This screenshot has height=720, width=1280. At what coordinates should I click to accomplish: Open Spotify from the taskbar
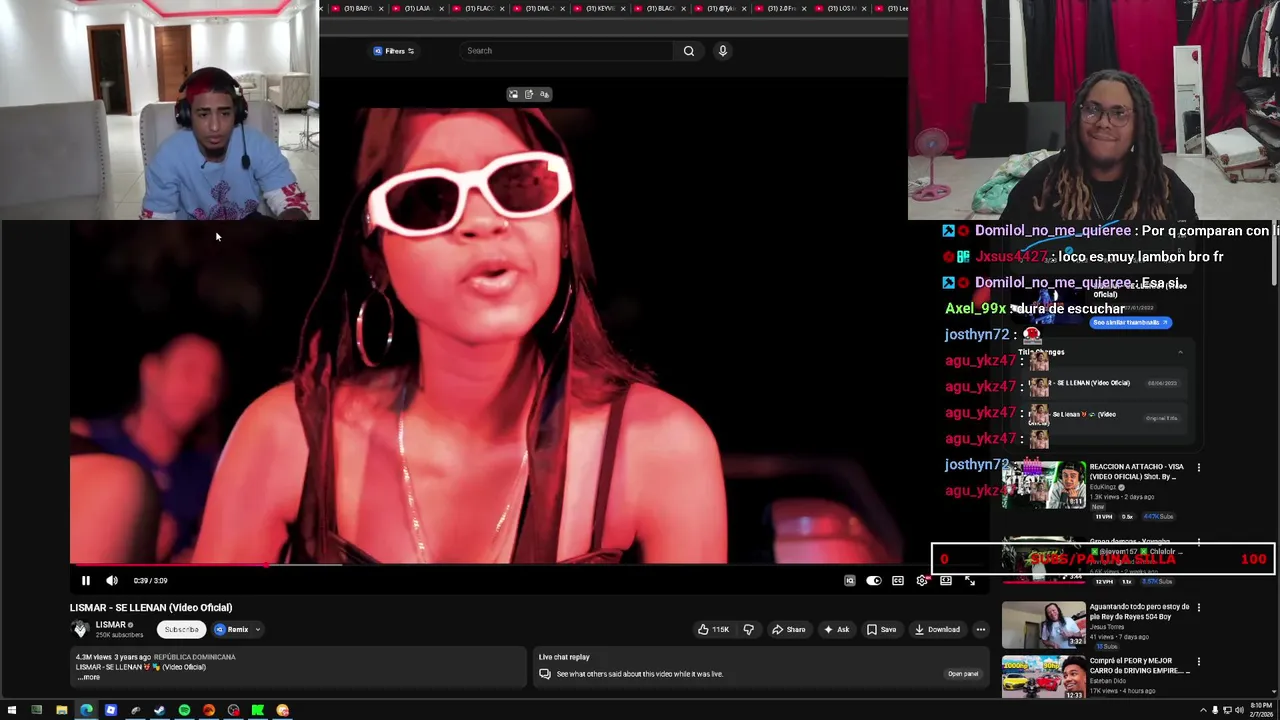(184, 710)
